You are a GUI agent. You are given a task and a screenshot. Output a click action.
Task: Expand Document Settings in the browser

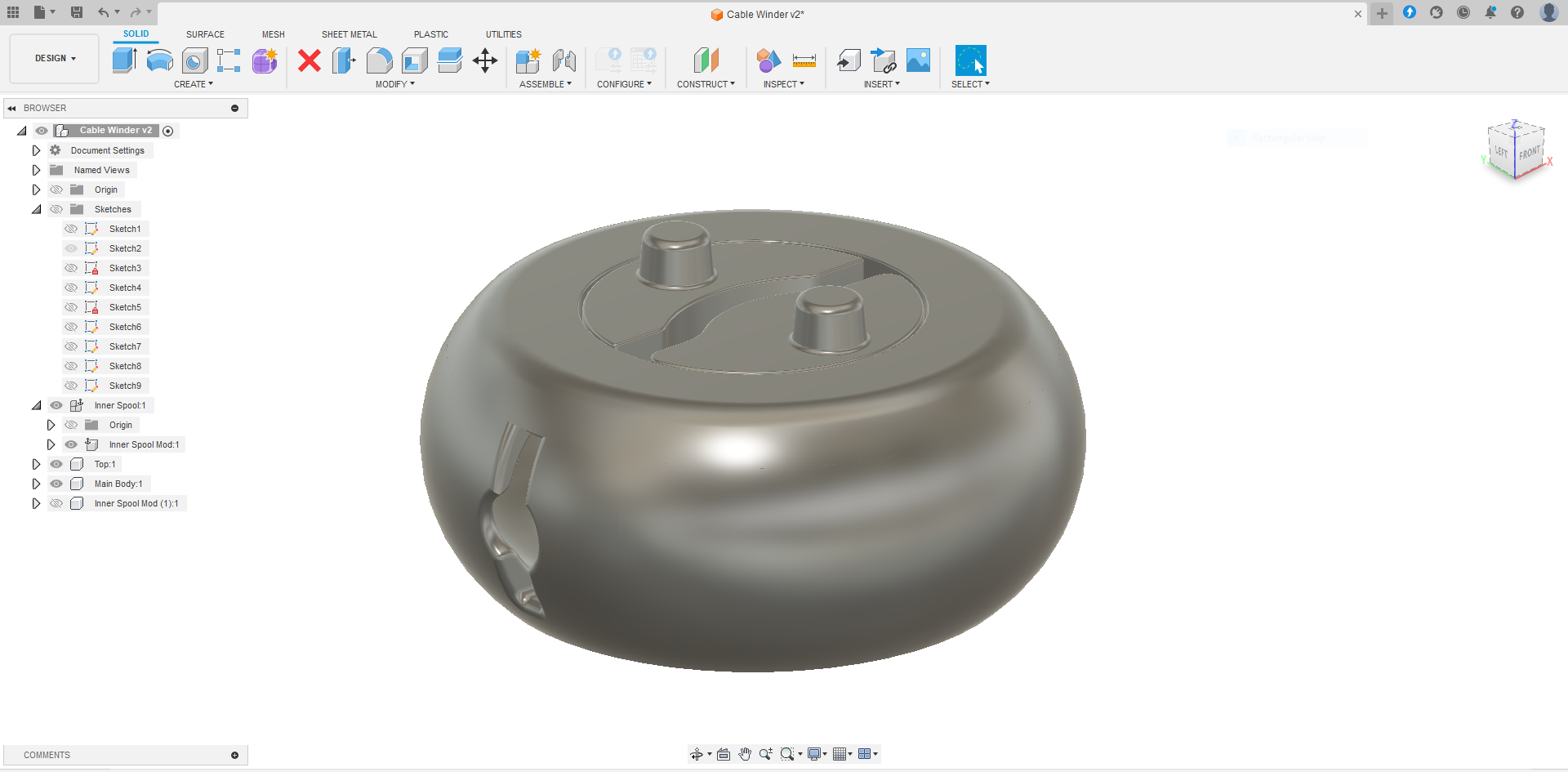36,150
